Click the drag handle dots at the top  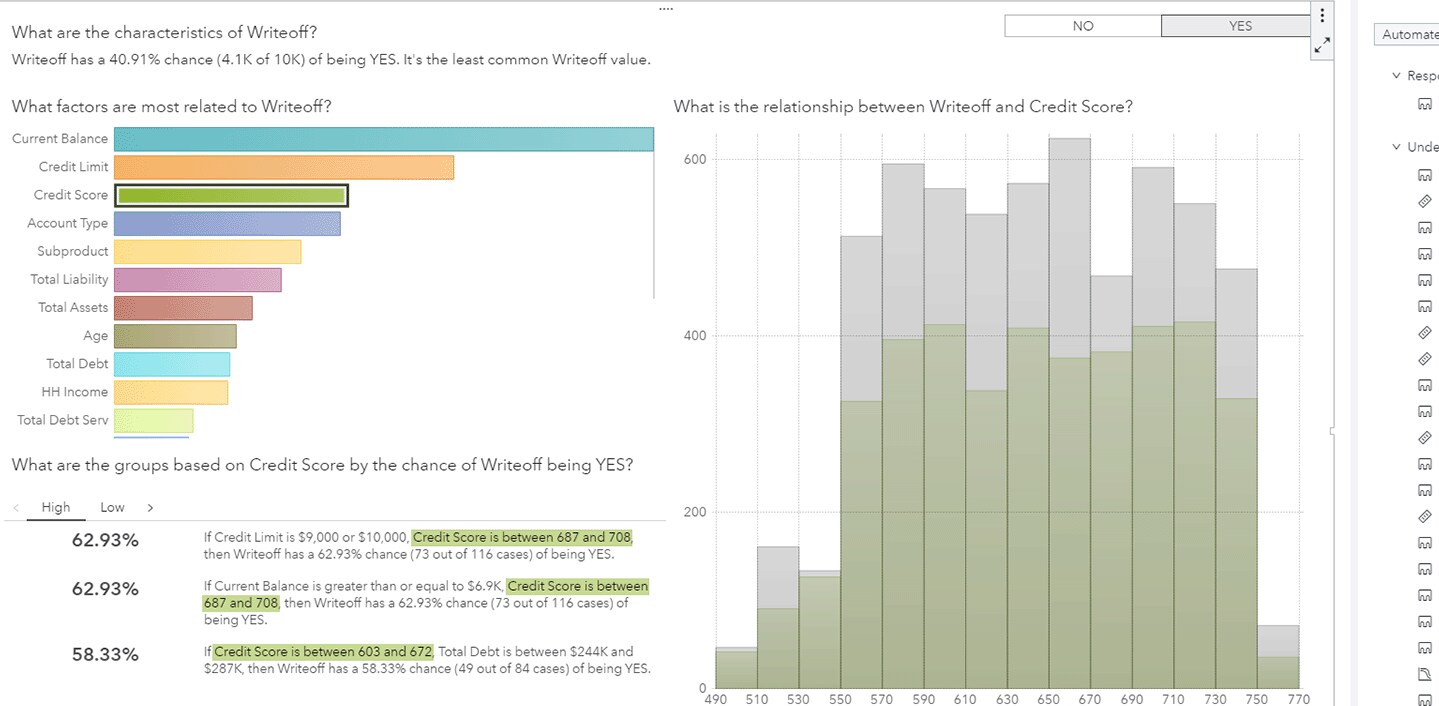click(666, 8)
